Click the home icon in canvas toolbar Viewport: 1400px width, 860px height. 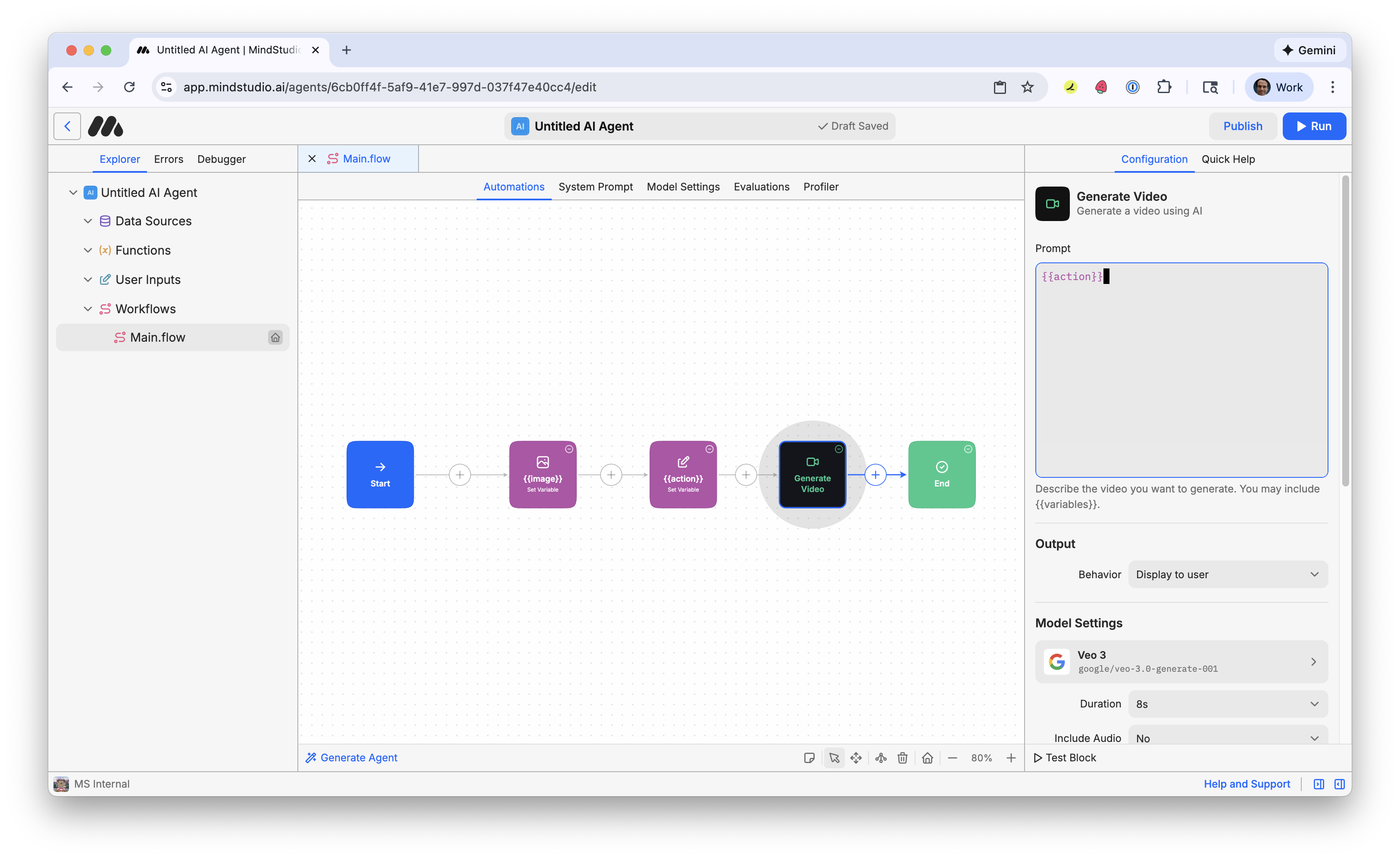pos(927,757)
